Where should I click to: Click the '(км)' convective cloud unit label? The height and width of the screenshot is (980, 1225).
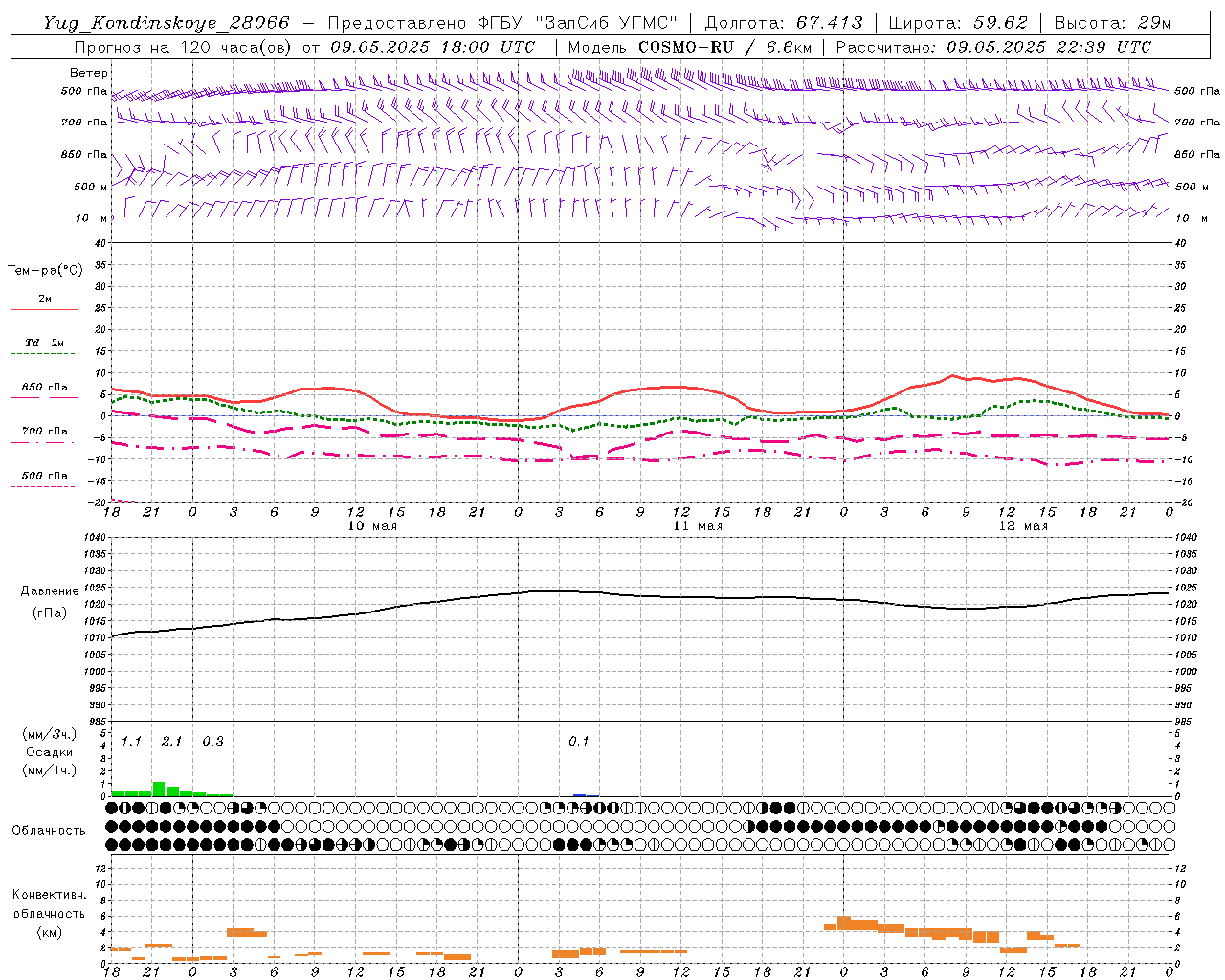pyautogui.click(x=50, y=932)
